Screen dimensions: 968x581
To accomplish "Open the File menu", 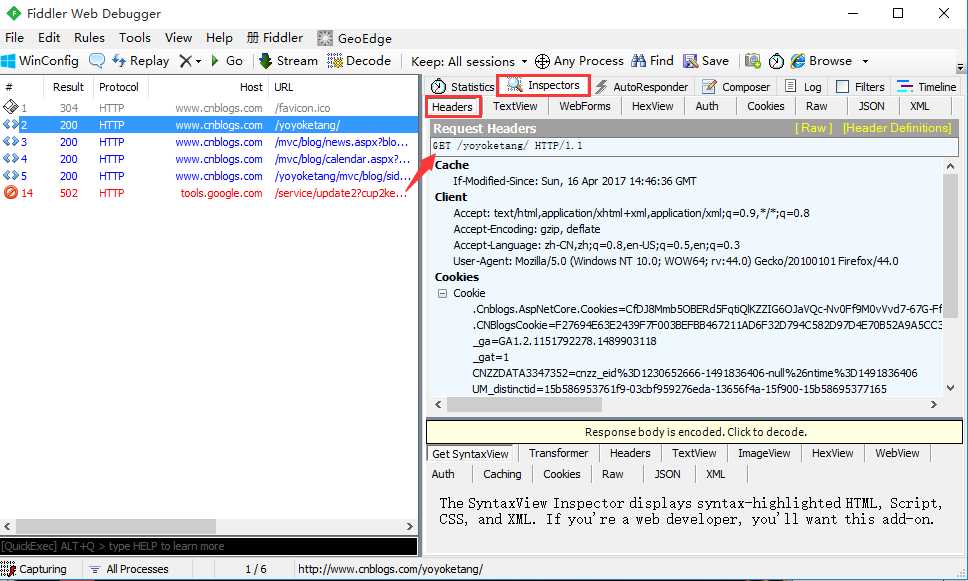I will 14,38.
